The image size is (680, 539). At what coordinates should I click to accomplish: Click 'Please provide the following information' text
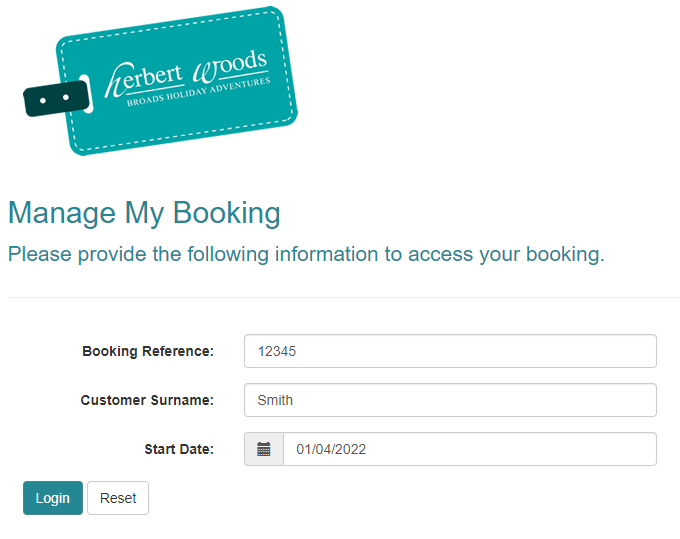click(193, 255)
